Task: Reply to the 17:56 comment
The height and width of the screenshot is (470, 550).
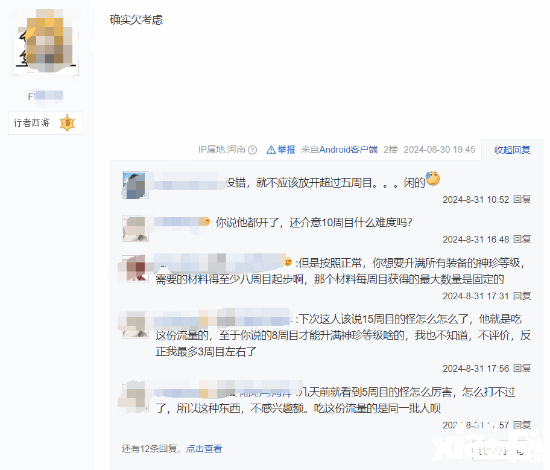Action: 522,368
